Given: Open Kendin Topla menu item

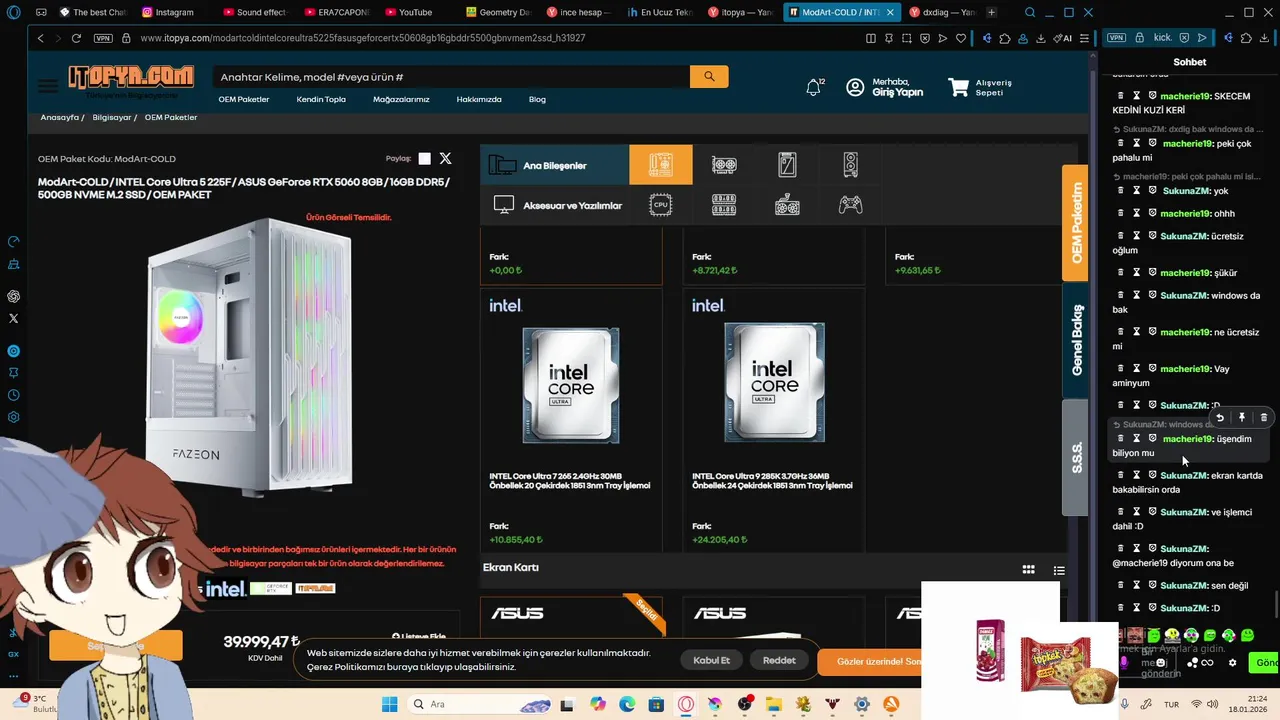Looking at the screenshot, I should 321,99.
